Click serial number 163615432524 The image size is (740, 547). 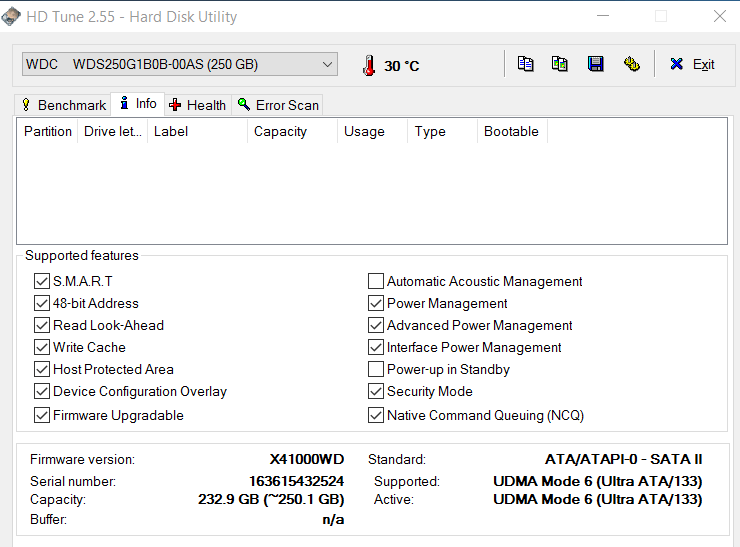pos(296,481)
